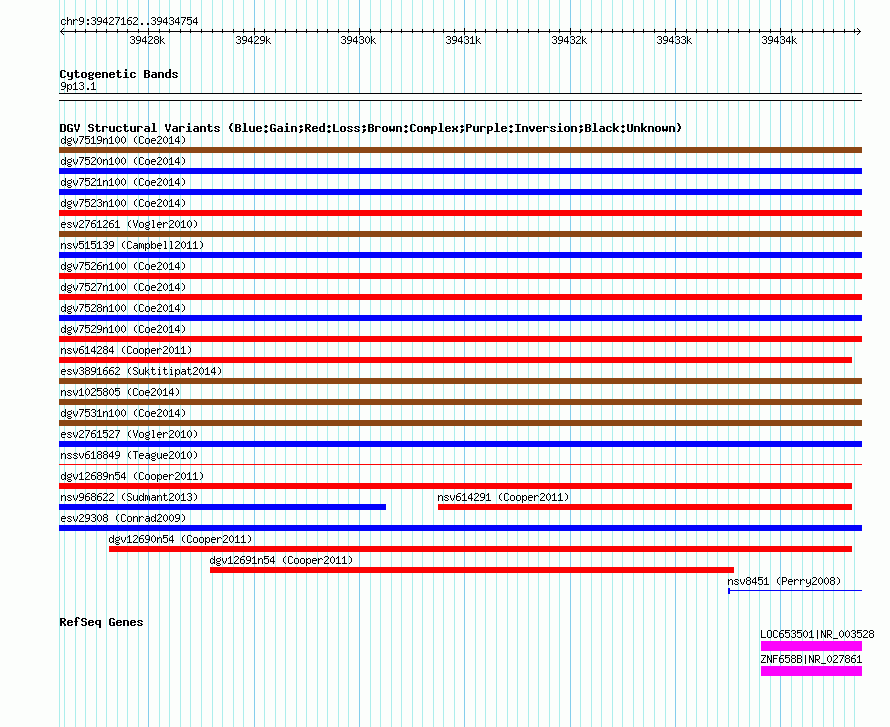Click the DGV Structural Variants track title
This screenshot has height=727, width=890.
coord(370,128)
